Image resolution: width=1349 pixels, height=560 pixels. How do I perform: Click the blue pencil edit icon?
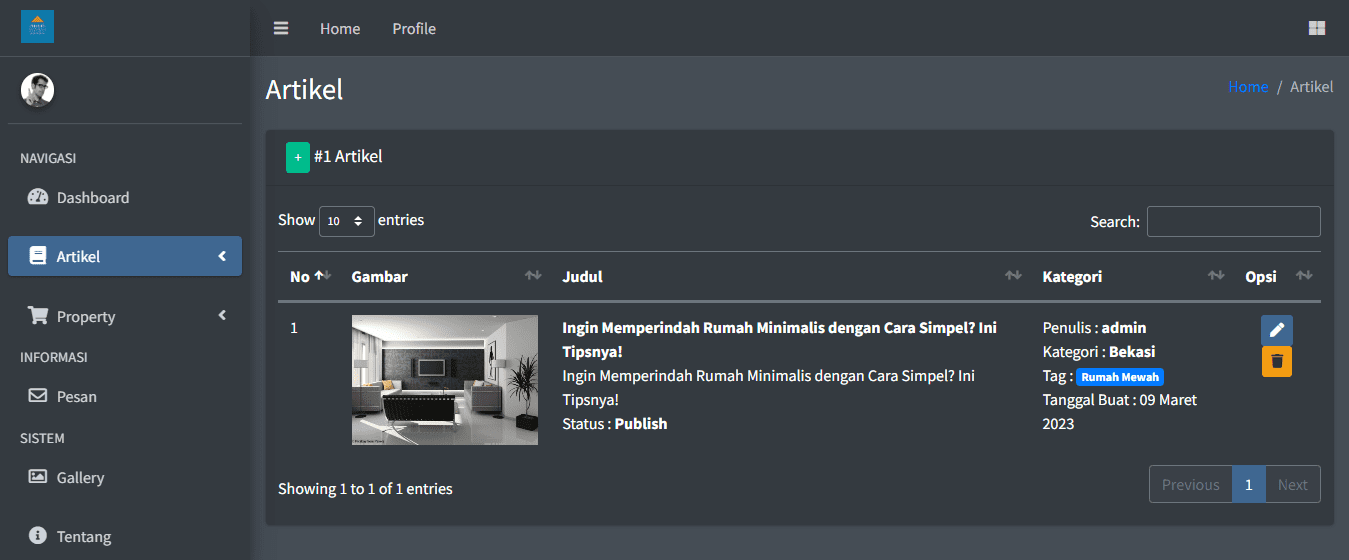(x=1276, y=330)
